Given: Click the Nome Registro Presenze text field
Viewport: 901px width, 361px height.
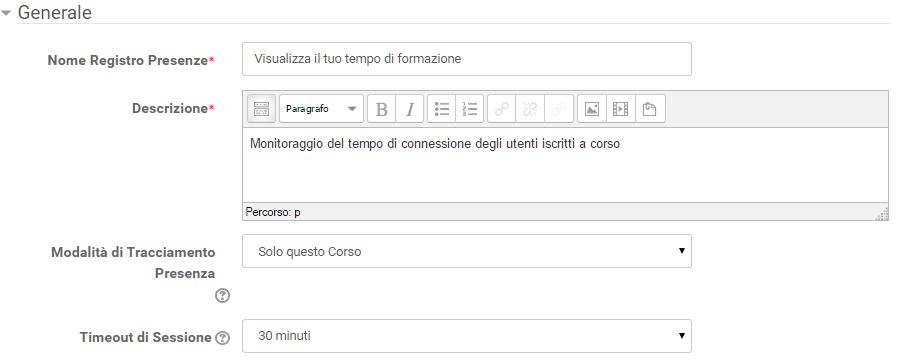Looking at the screenshot, I should (467, 59).
